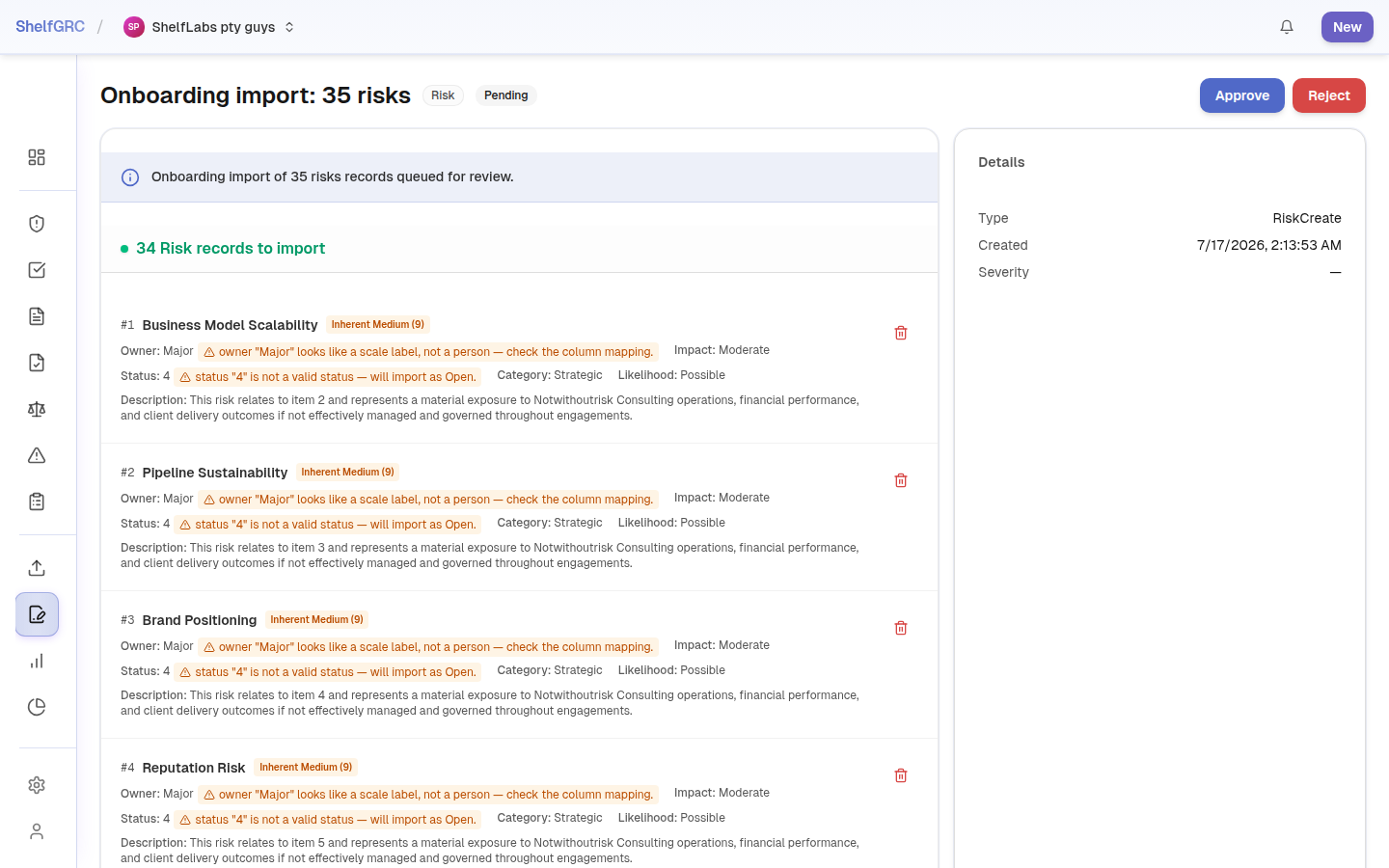Click the info icon in the import banner
The width and height of the screenshot is (1389, 868).
click(130, 177)
